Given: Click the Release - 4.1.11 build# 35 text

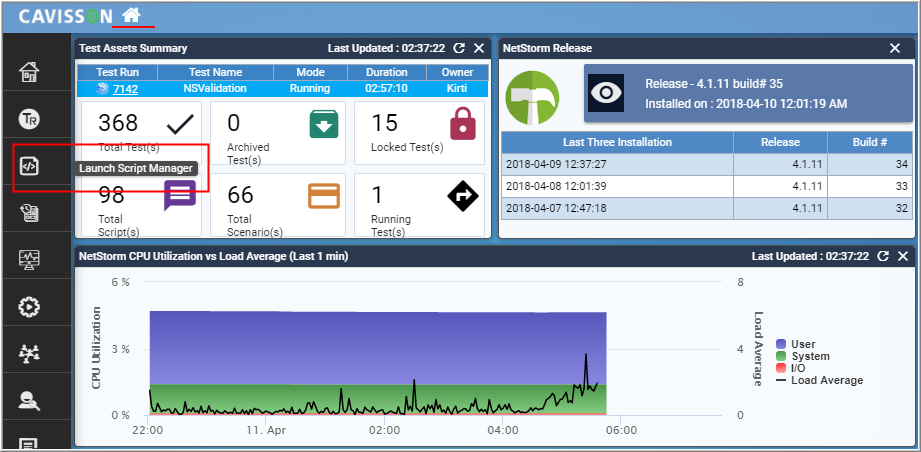Looking at the screenshot, I should coord(714,84).
